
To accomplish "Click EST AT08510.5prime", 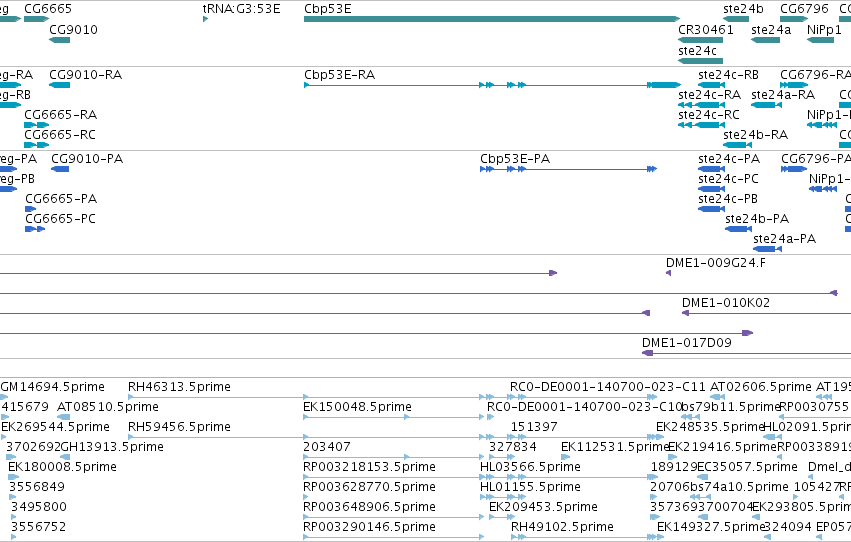I will click(x=64, y=417).
